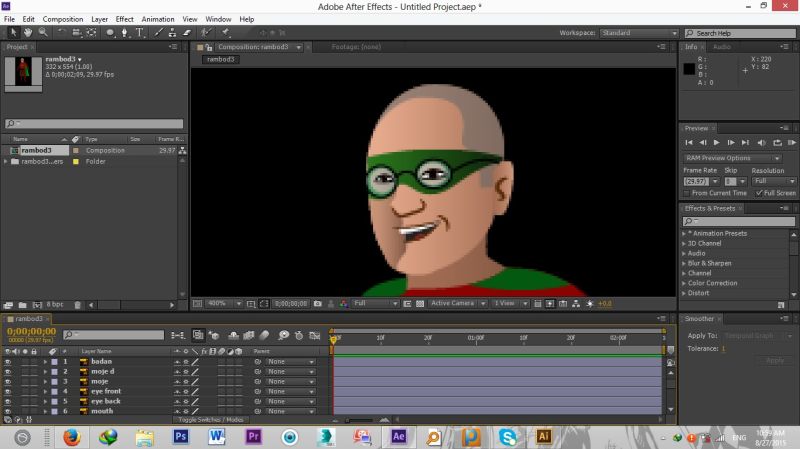Open the Graph Editor icon
Screen dimensions: 800x449
[x=315, y=335]
